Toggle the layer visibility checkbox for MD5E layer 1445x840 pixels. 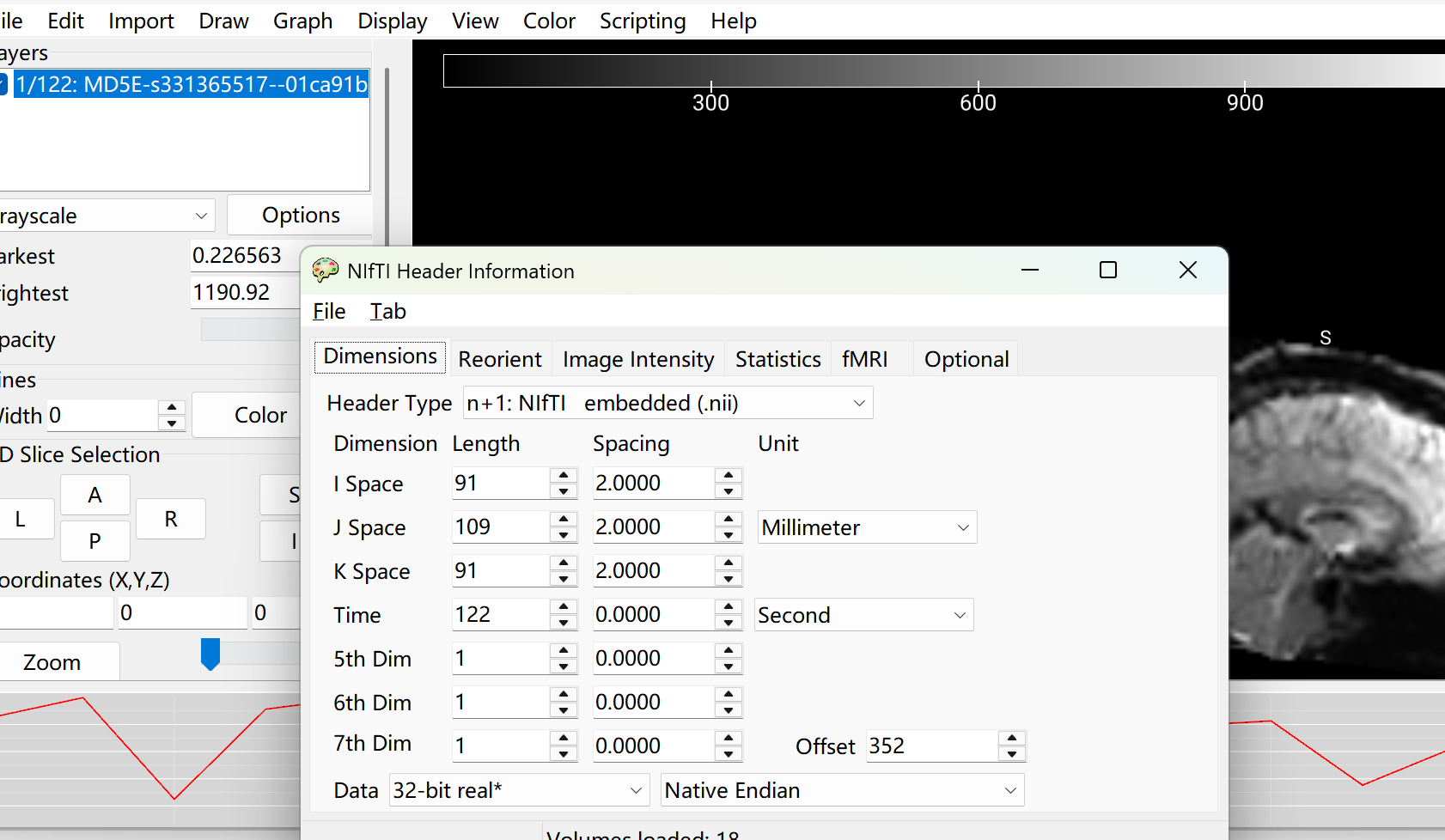tap(3, 84)
